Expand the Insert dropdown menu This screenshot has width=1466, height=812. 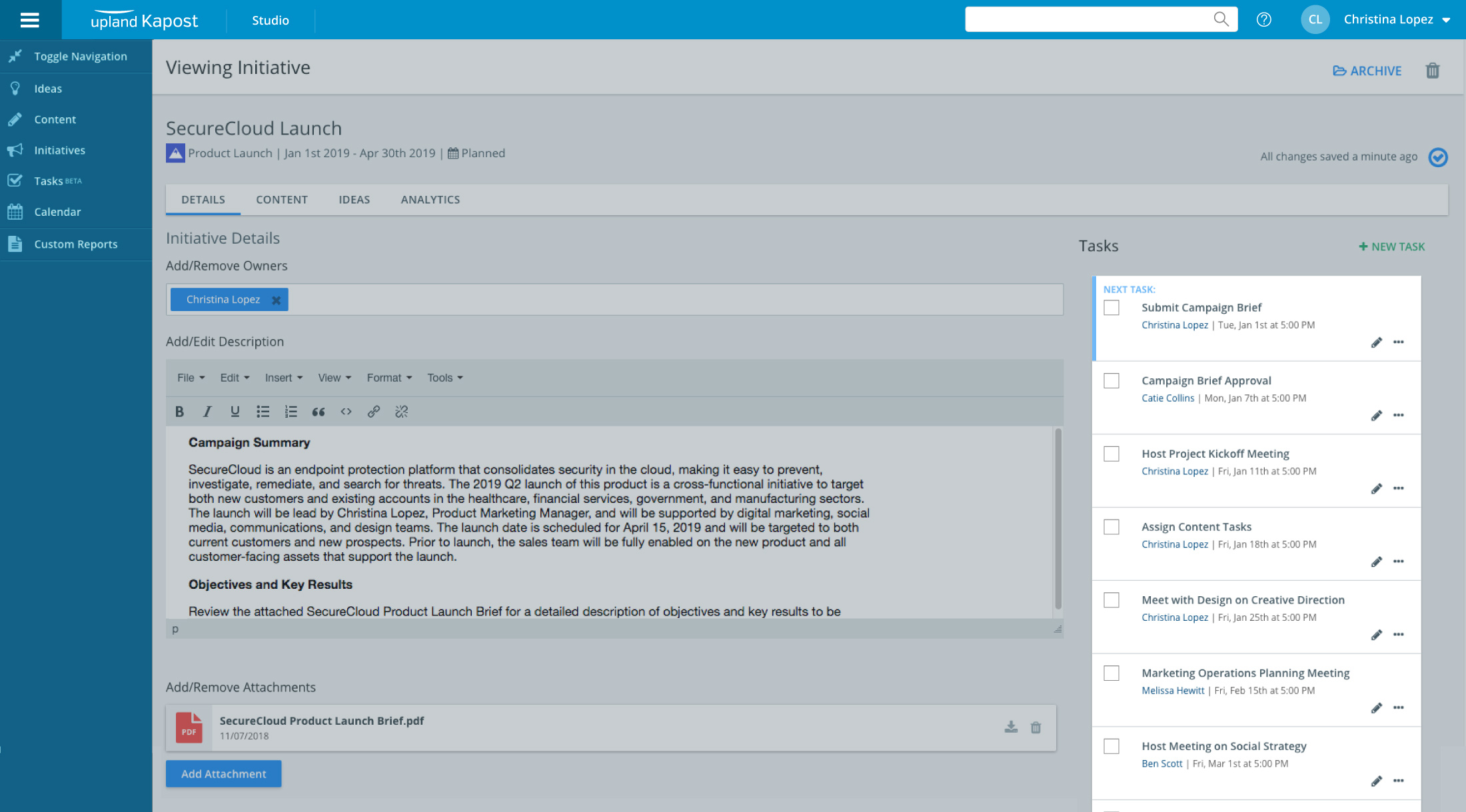point(283,378)
